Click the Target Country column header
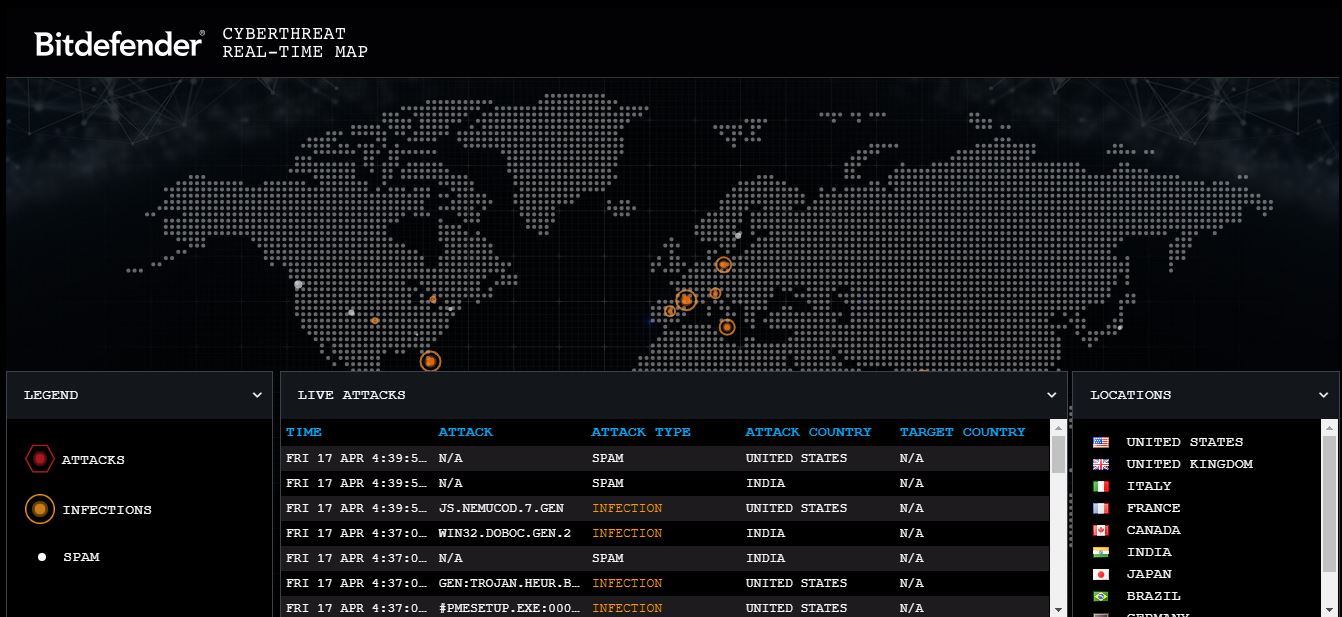The height and width of the screenshot is (617, 1342). (x=962, y=432)
